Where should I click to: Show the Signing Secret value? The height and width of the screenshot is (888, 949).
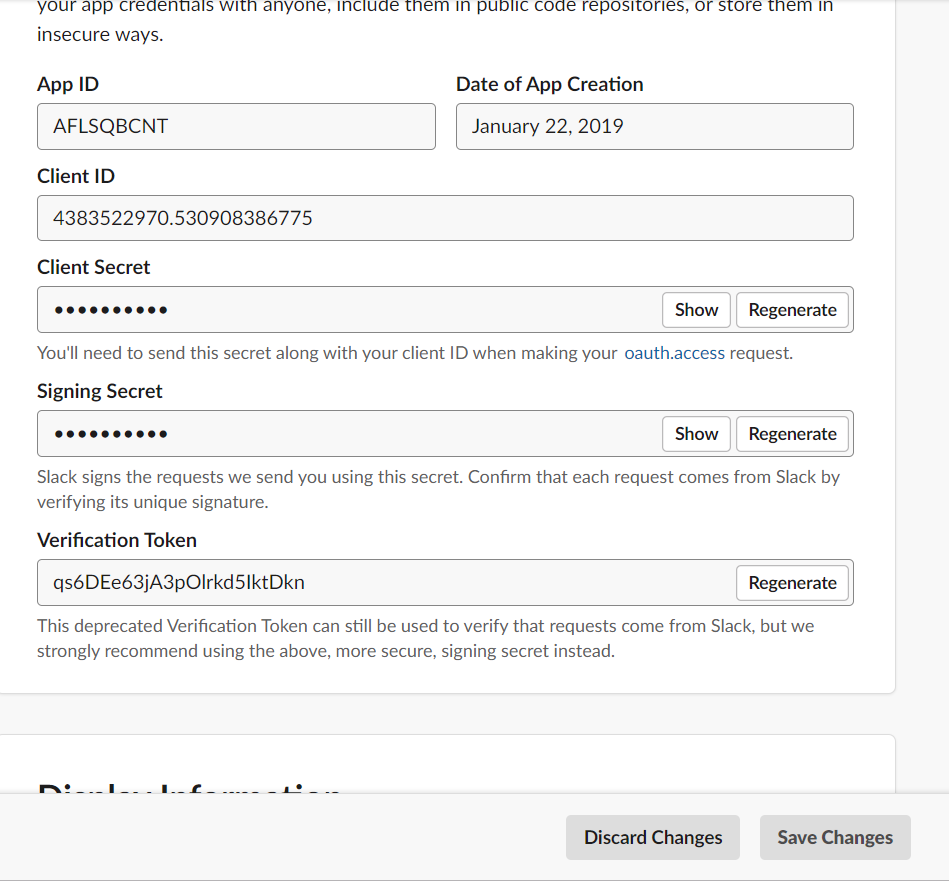pyautogui.click(x=696, y=434)
